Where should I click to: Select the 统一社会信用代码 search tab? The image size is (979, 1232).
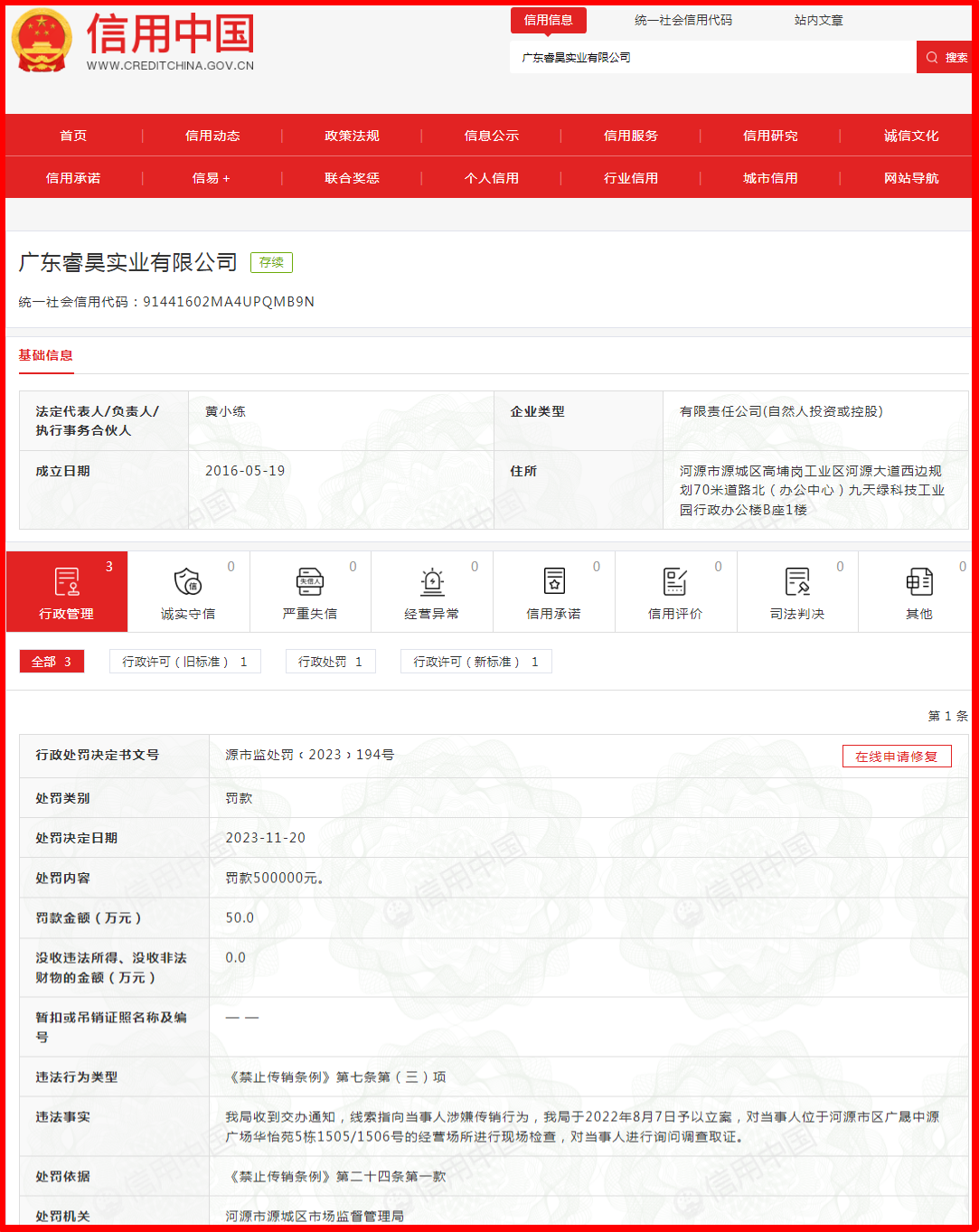click(x=683, y=20)
